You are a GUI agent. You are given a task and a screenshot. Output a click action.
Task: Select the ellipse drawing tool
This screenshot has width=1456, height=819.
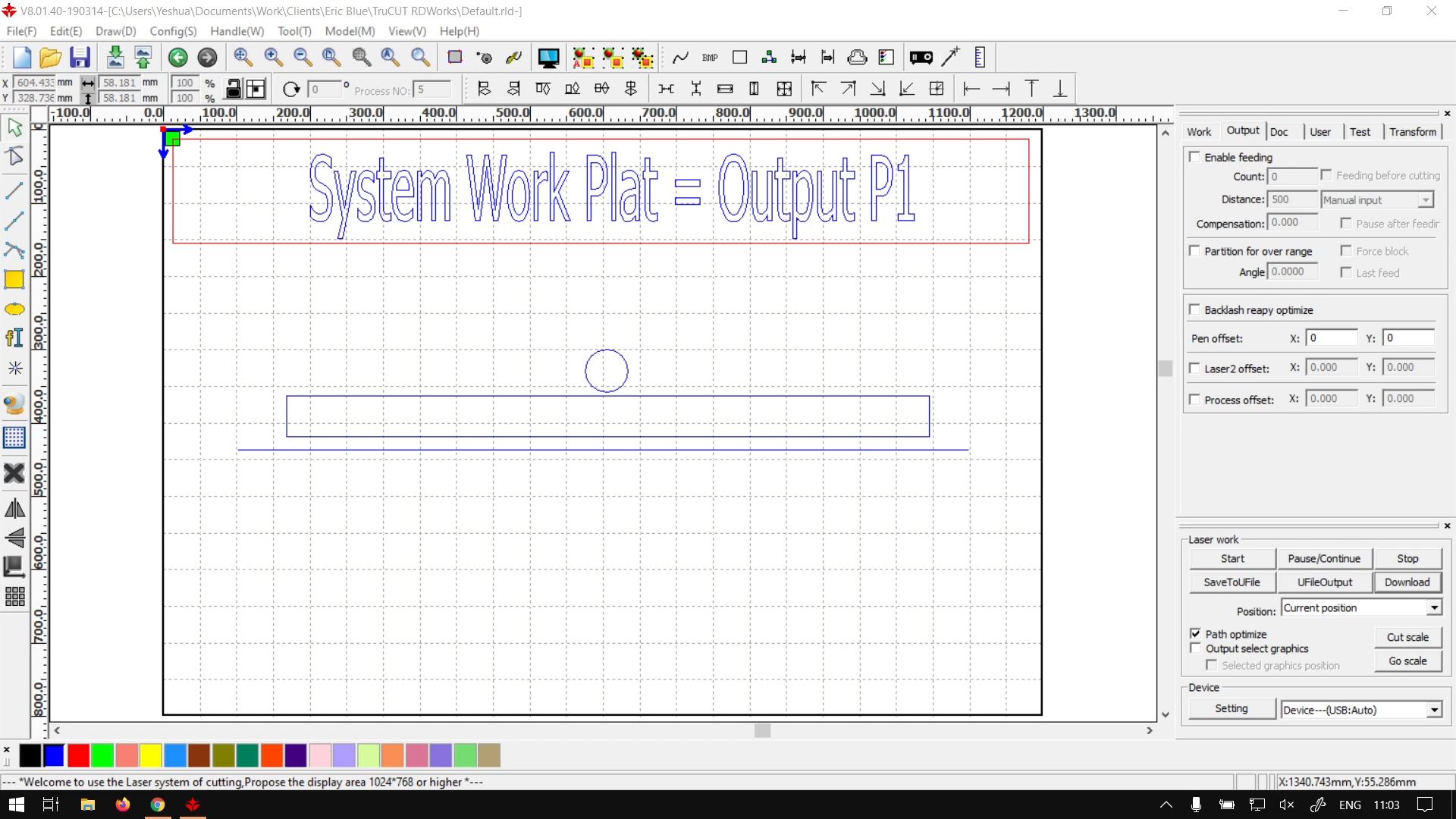[x=14, y=309]
